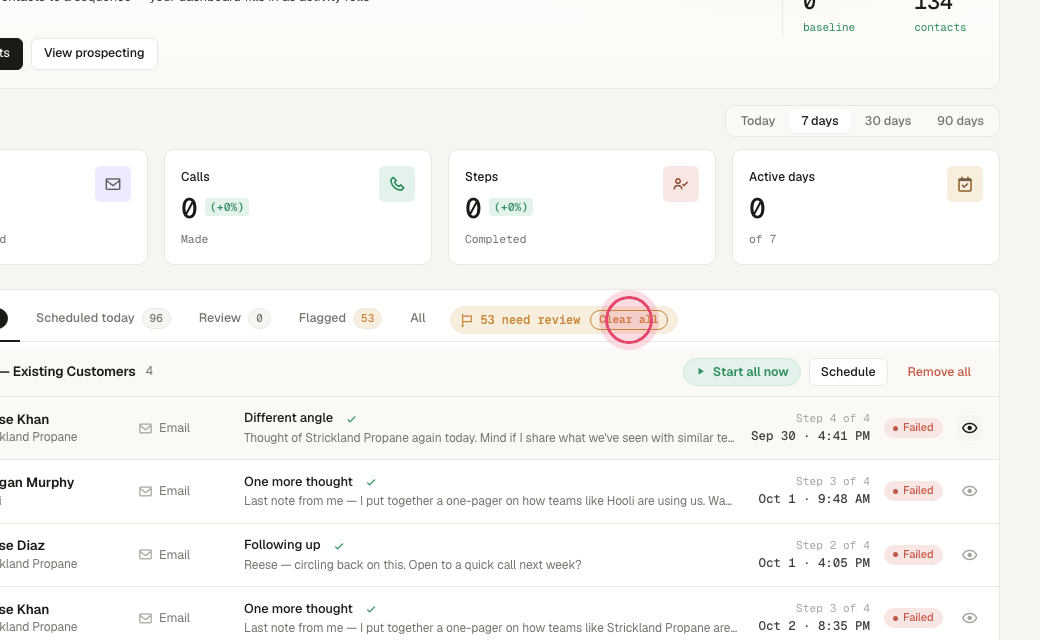The image size is (1040, 640).
Task: Click Remove all link
Action: 939,372
